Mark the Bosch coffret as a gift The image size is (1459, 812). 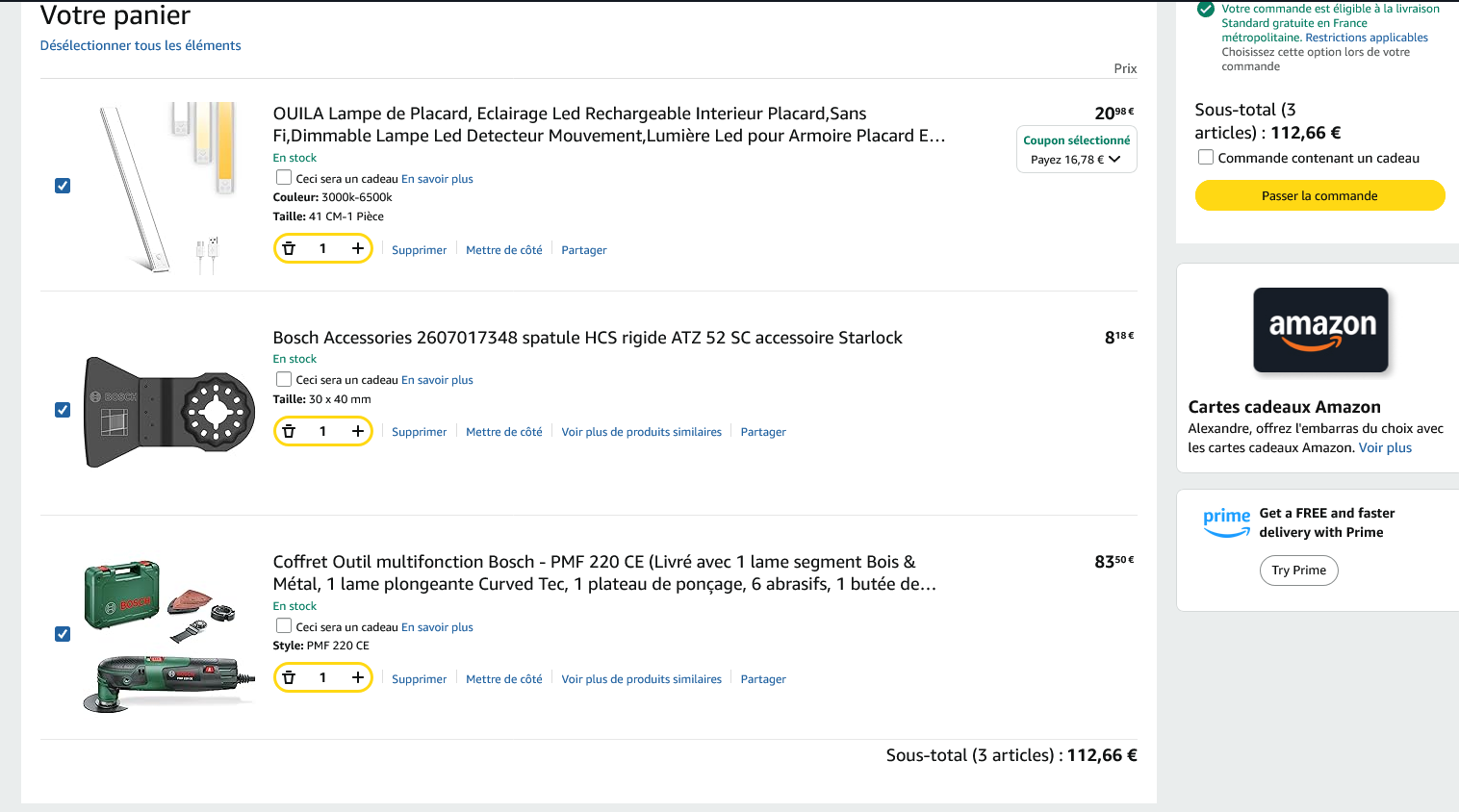click(x=284, y=625)
